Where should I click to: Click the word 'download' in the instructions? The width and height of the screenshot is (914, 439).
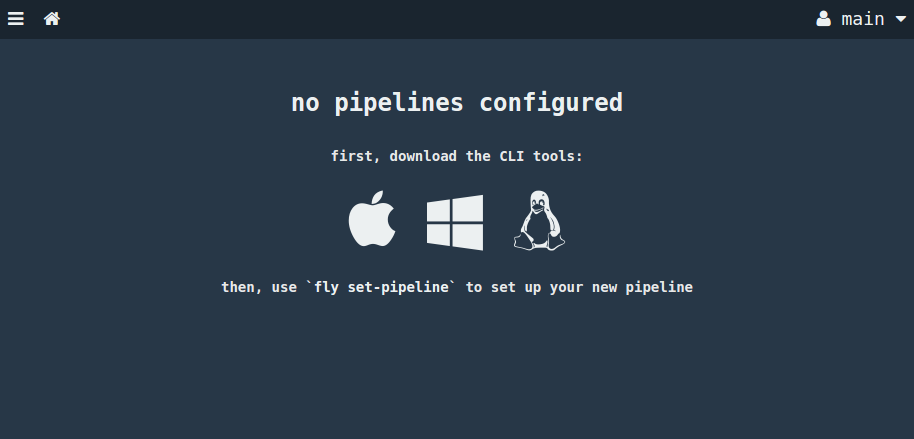tap(423, 156)
